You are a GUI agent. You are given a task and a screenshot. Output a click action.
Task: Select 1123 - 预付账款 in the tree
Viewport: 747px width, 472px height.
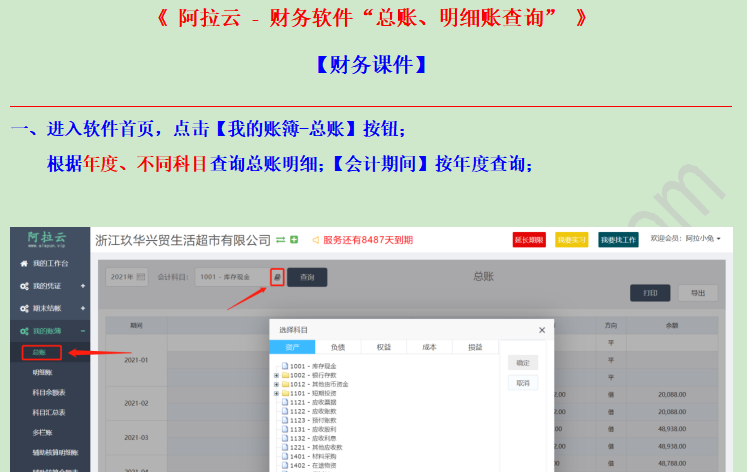[313, 421]
